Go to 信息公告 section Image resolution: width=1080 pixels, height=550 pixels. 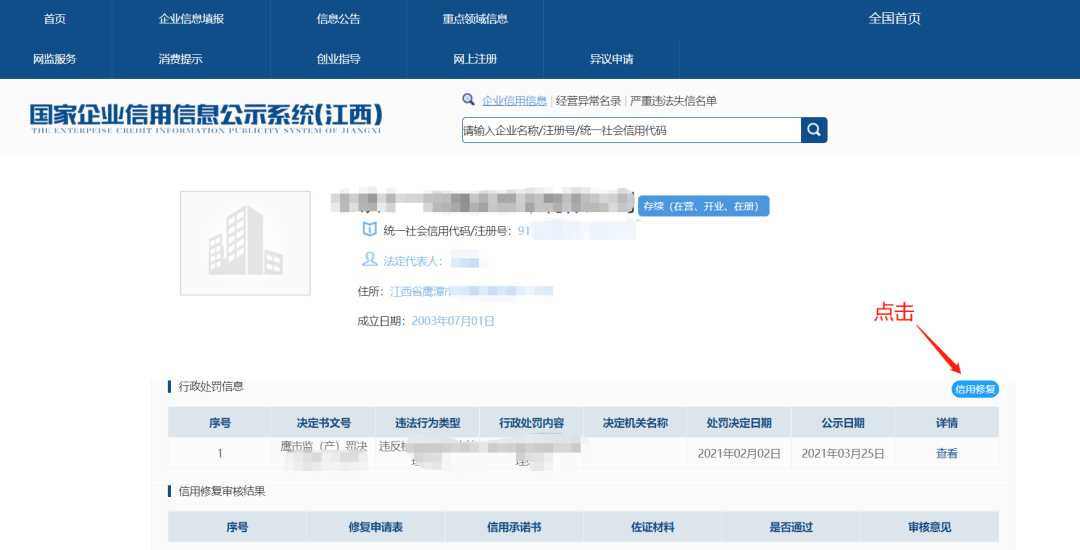click(x=338, y=19)
